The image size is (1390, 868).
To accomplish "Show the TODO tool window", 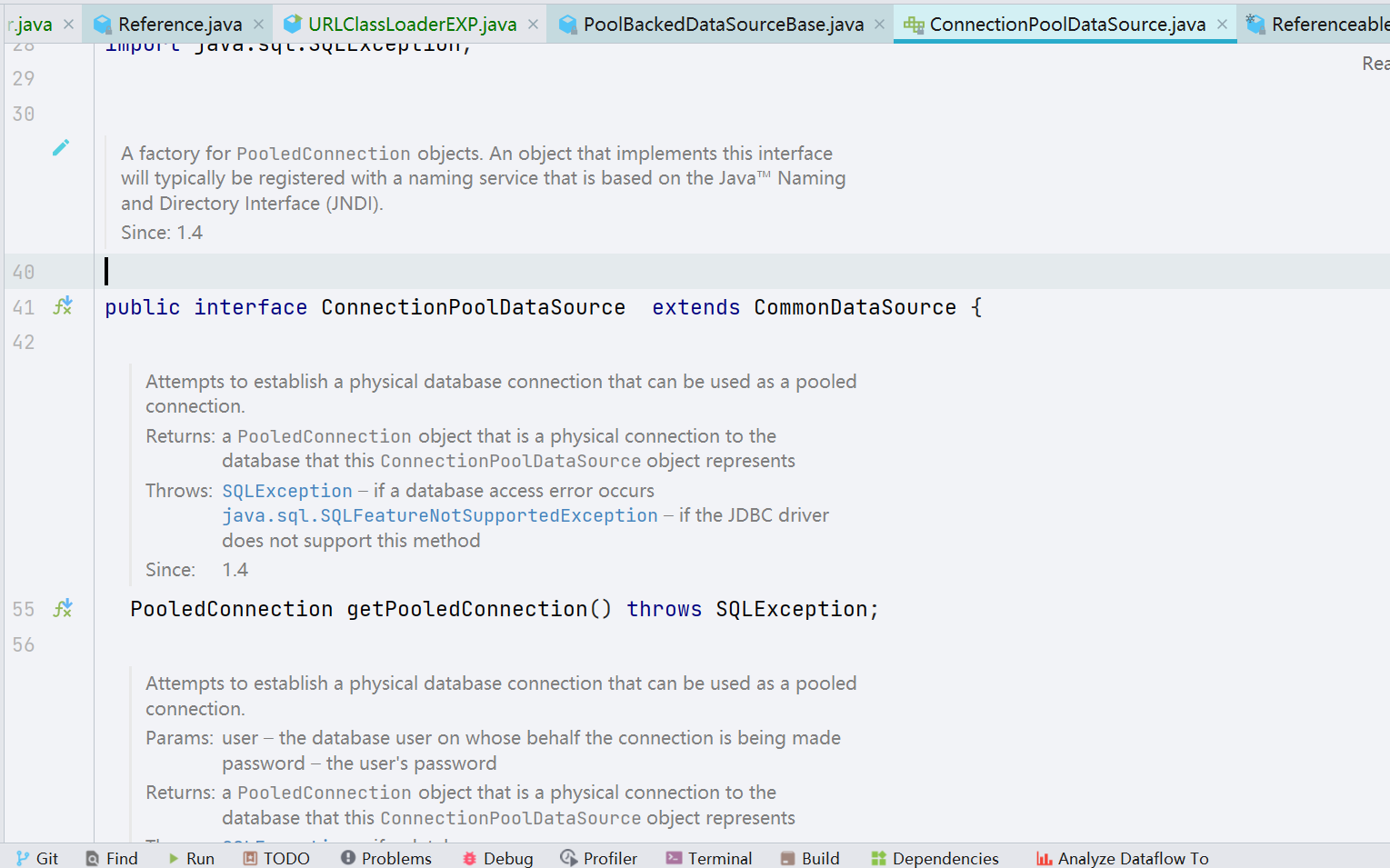I will [x=276, y=858].
